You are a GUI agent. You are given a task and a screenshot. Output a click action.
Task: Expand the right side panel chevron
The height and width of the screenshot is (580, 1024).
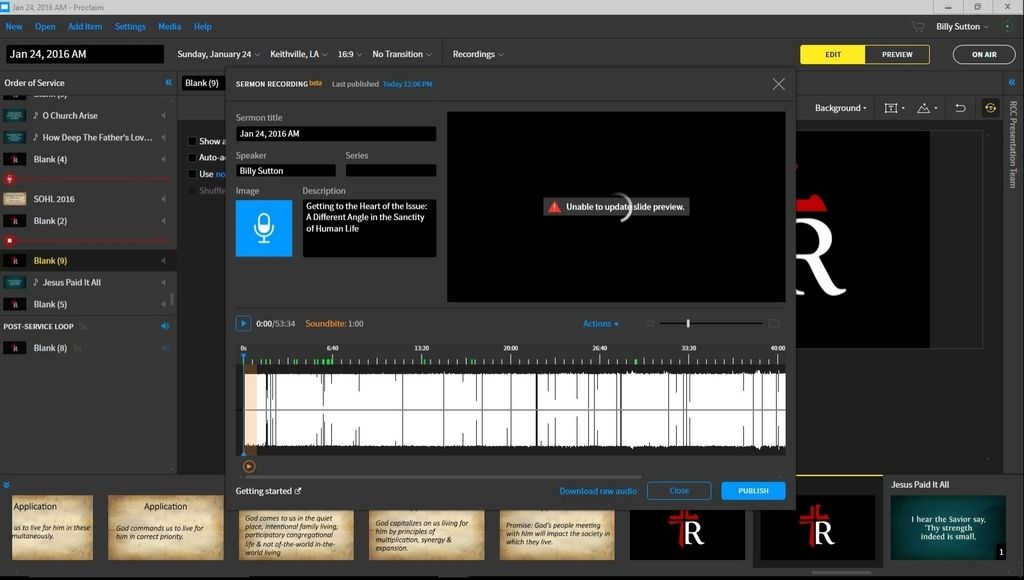(1012, 82)
